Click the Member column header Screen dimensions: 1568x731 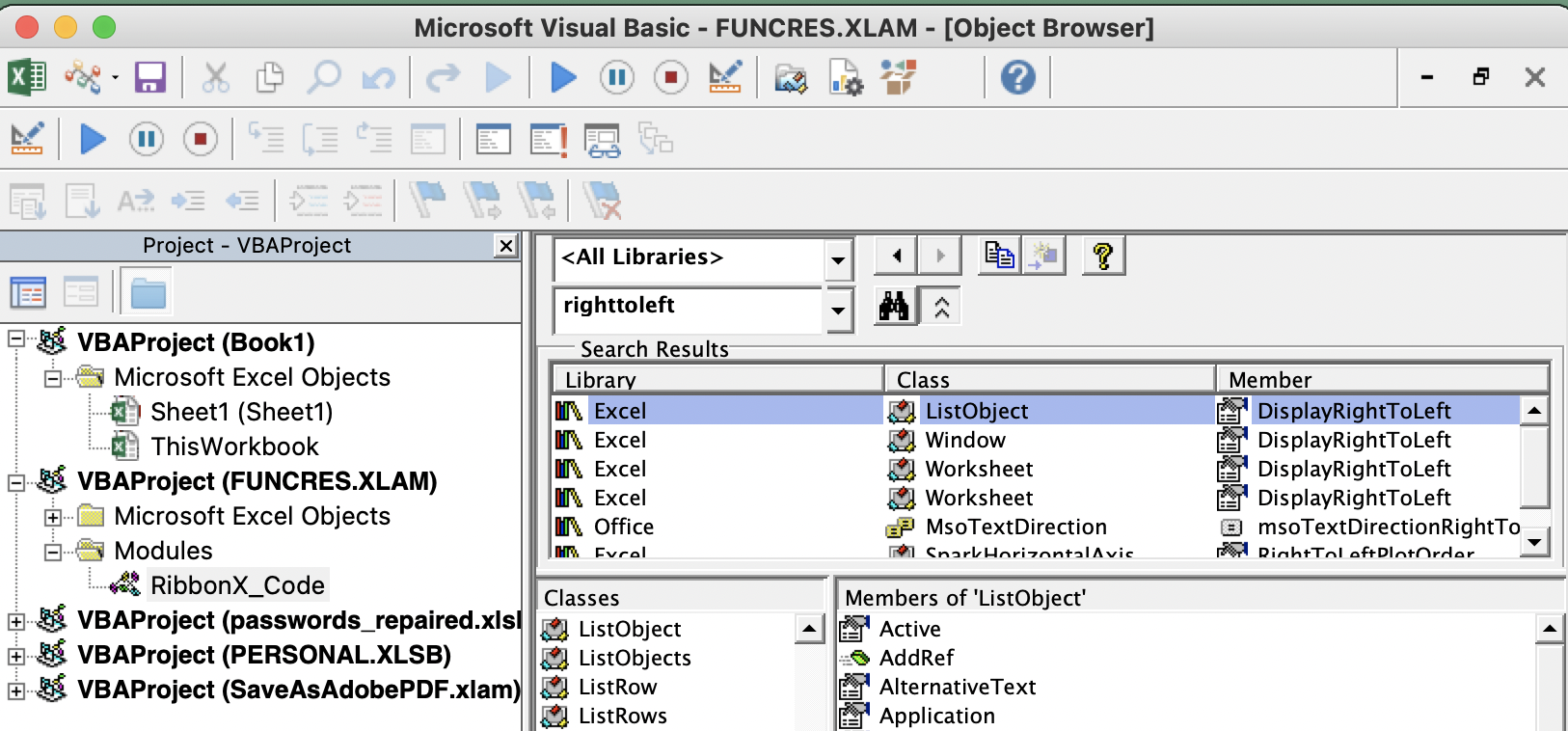click(x=1382, y=380)
